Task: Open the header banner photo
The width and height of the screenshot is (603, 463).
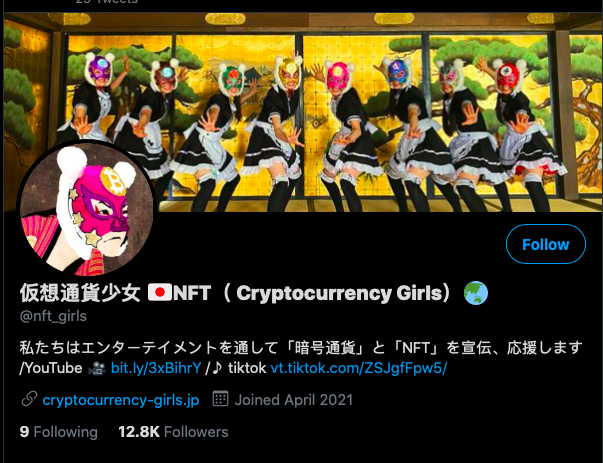Action: coord(303,112)
